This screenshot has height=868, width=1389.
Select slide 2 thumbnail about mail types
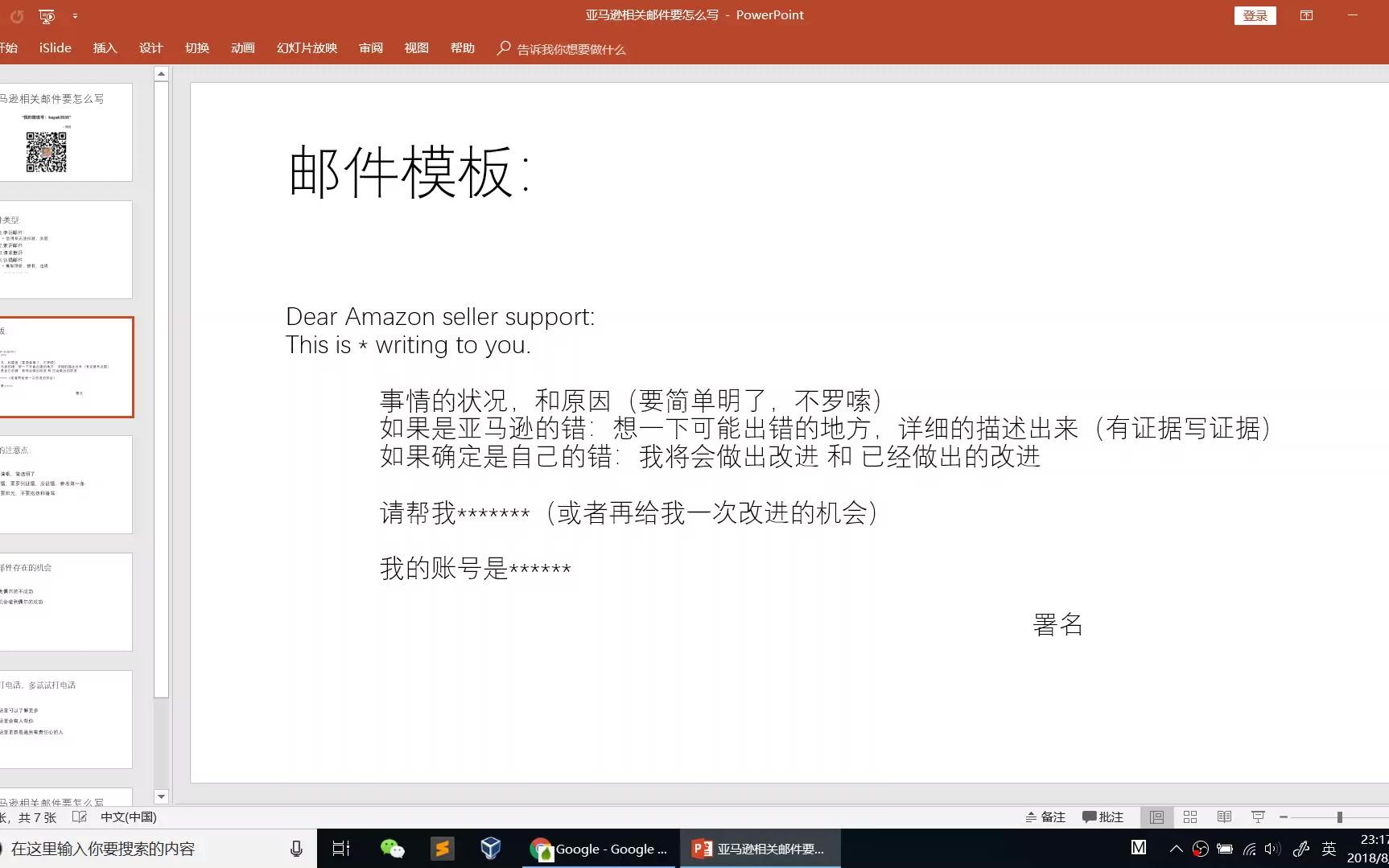(66, 249)
